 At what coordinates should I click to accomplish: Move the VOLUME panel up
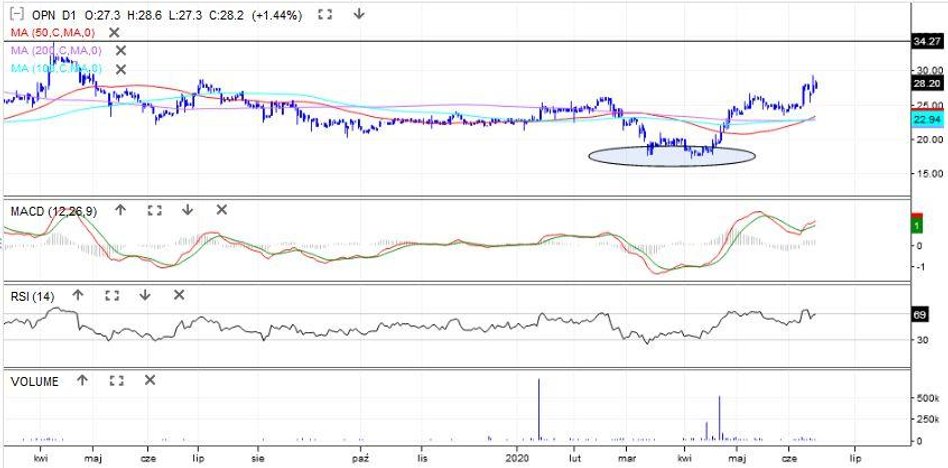tap(82, 381)
